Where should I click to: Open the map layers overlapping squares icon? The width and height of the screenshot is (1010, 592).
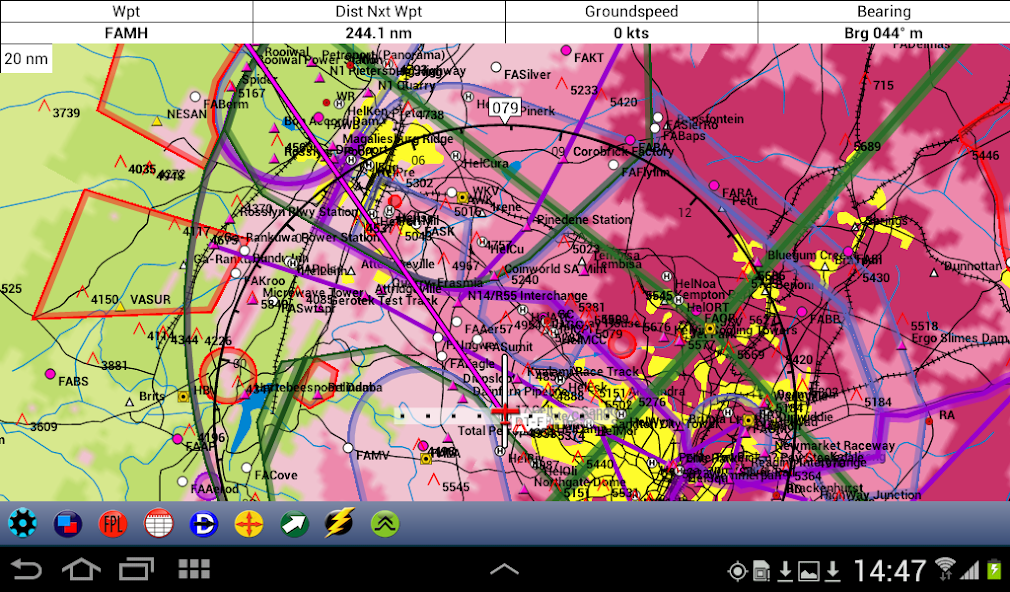(68, 524)
